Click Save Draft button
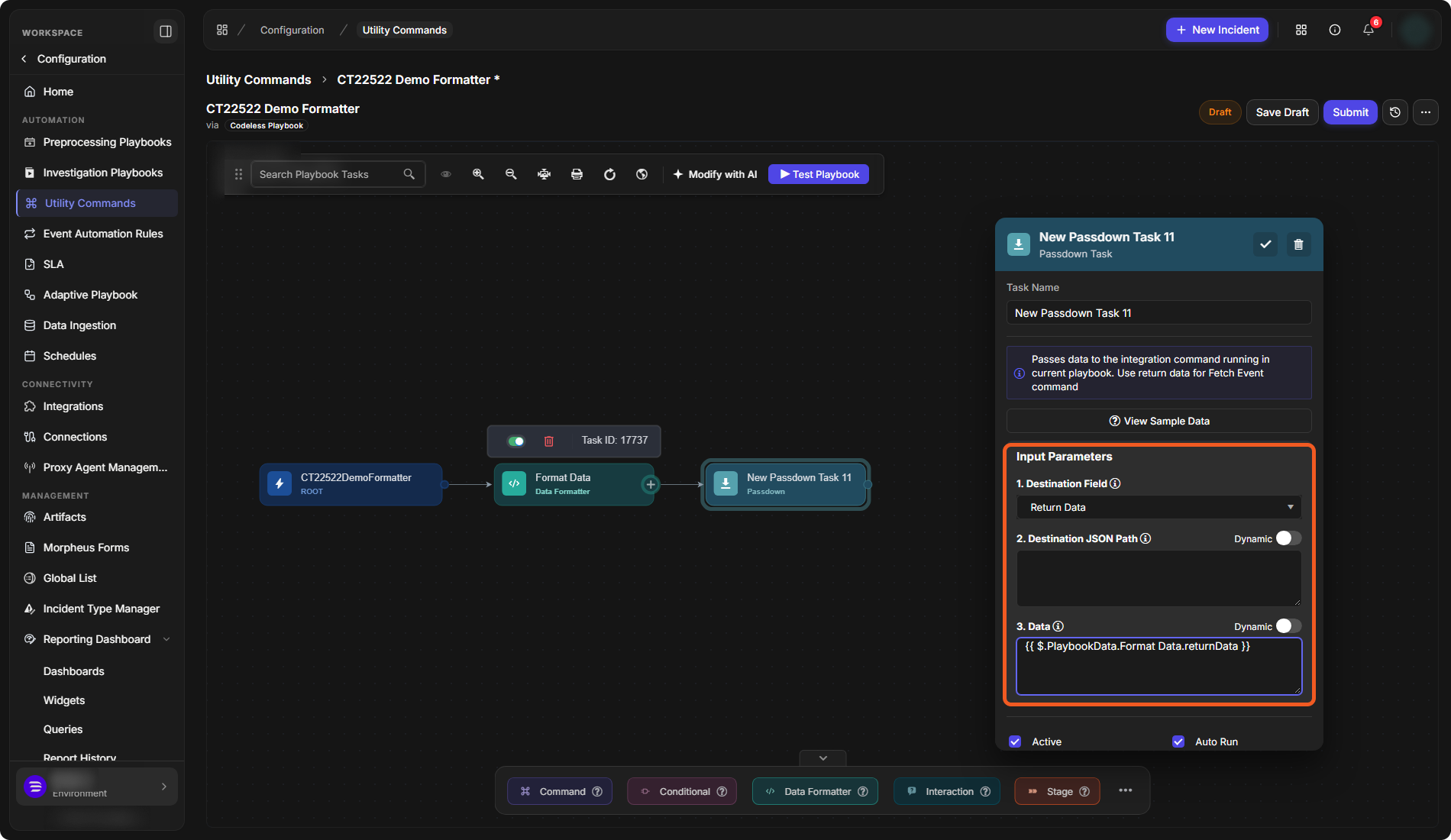Image resolution: width=1451 pixels, height=840 pixels. click(x=1282, y=112)
